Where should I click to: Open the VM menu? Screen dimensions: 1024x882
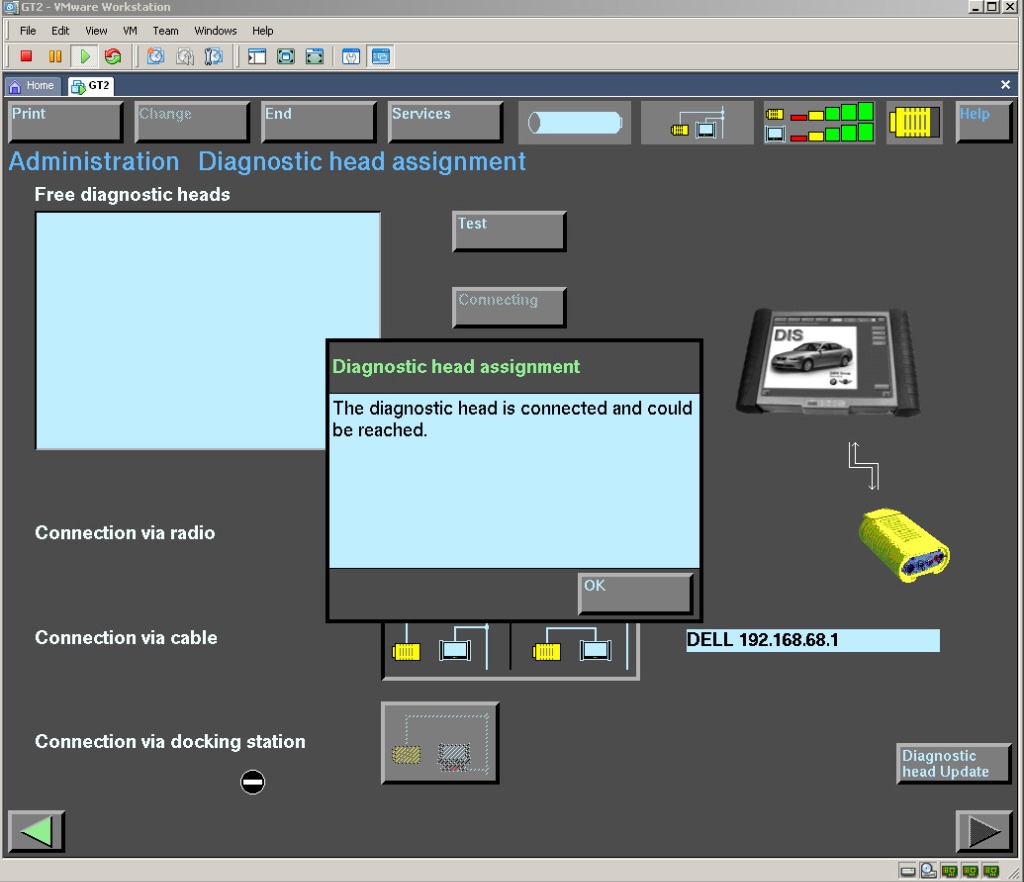[130, 31]
